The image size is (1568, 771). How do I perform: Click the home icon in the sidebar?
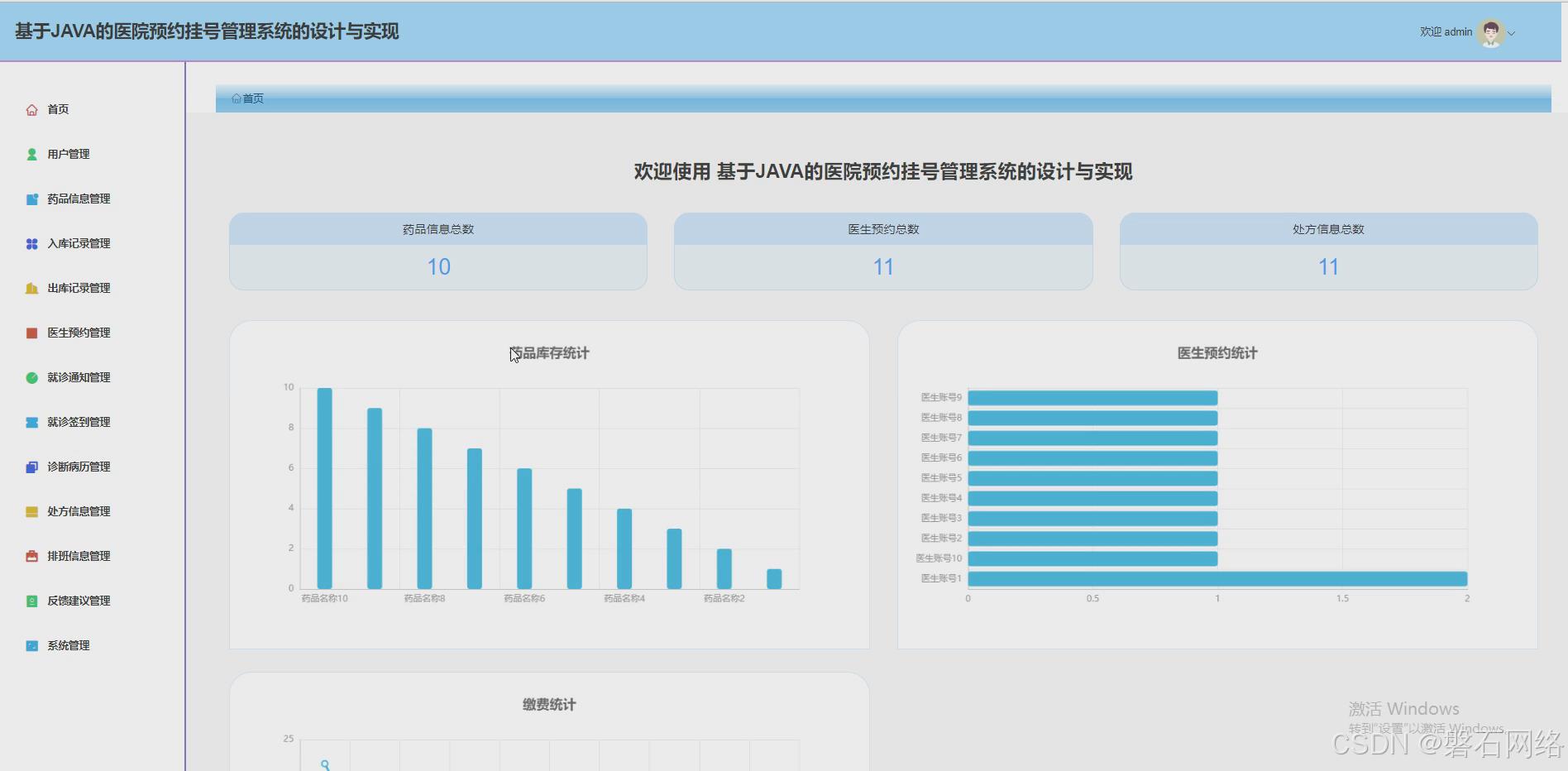pyautogui.click(x=31, y=110)
